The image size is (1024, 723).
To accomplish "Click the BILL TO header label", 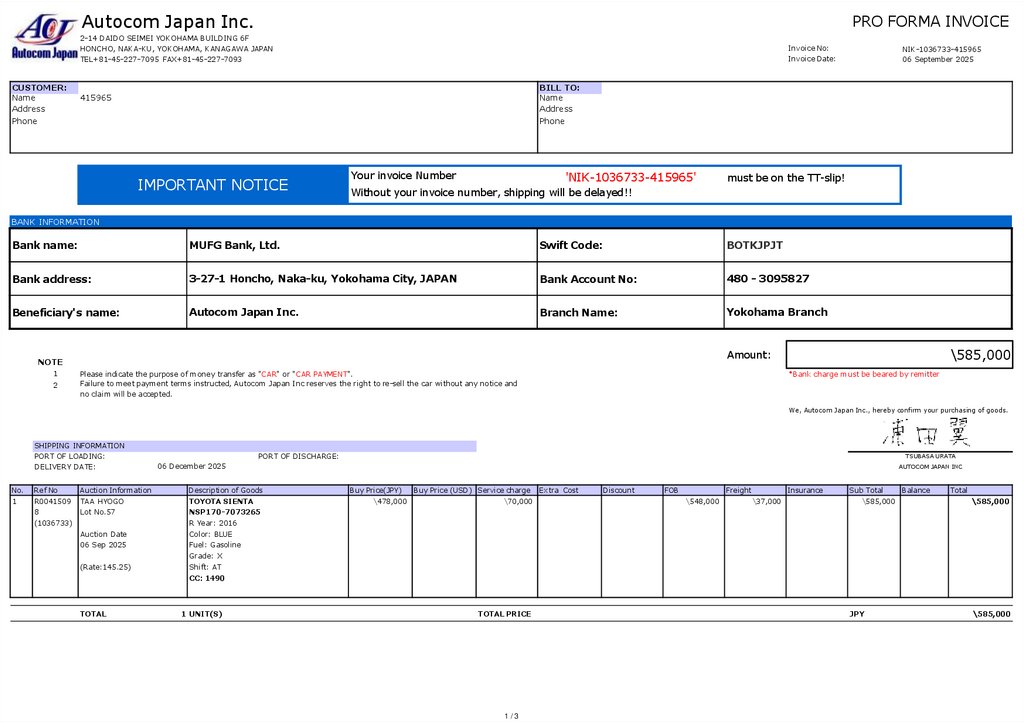I will point(559,88).
